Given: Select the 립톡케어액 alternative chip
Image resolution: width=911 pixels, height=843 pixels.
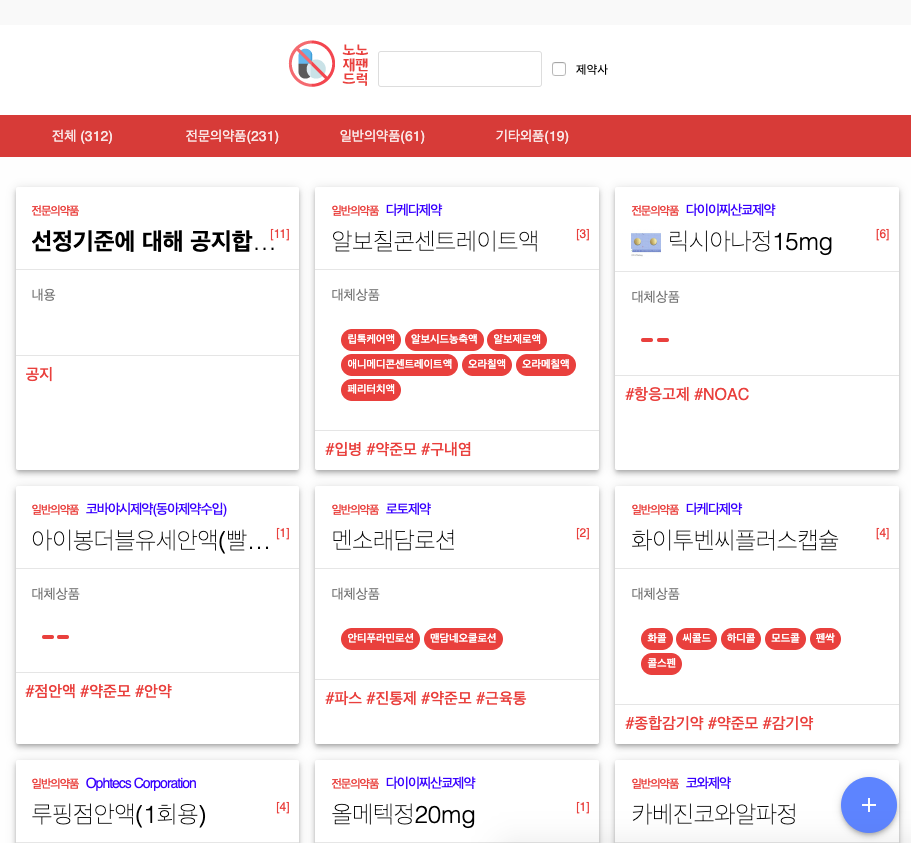Looking at the screenshot, I should click(x=371, y=339).
